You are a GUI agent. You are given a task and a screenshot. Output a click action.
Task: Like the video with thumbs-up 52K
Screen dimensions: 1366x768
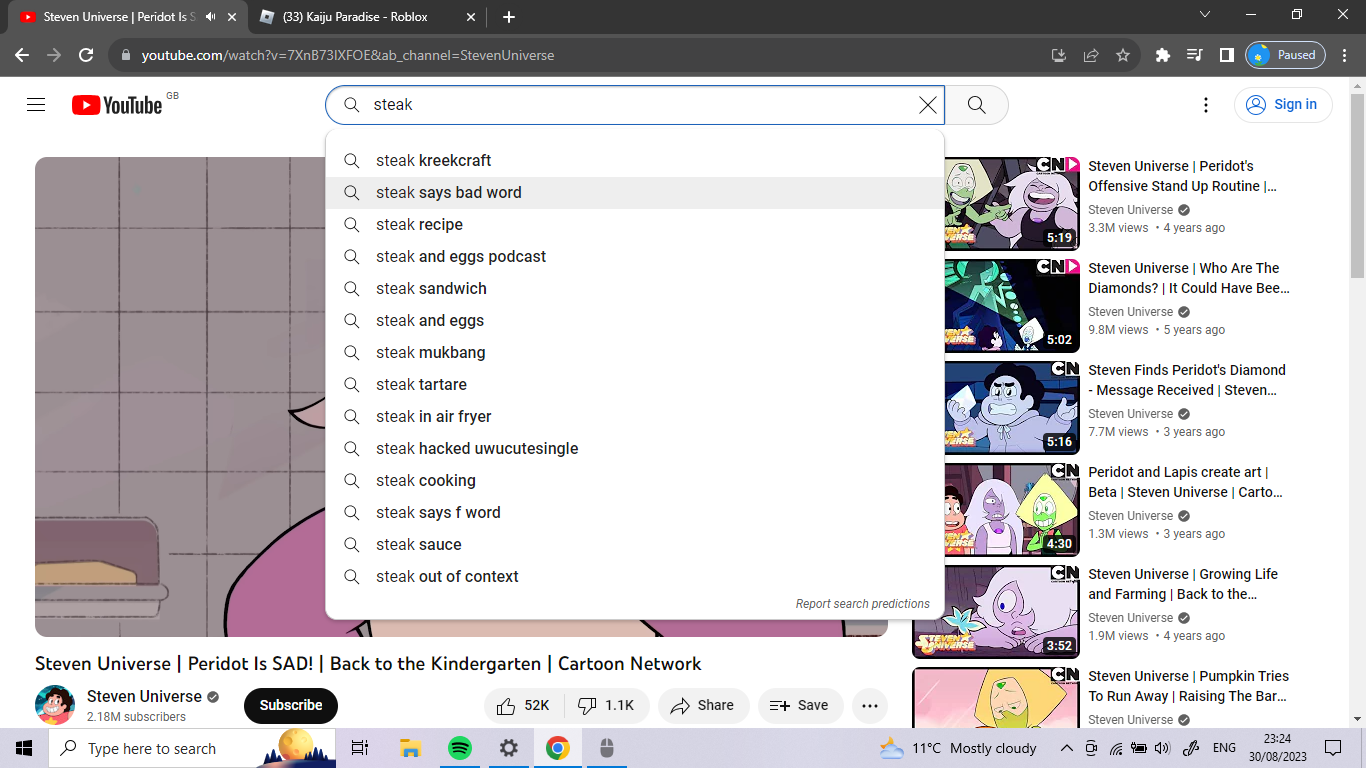click(524, 705)
